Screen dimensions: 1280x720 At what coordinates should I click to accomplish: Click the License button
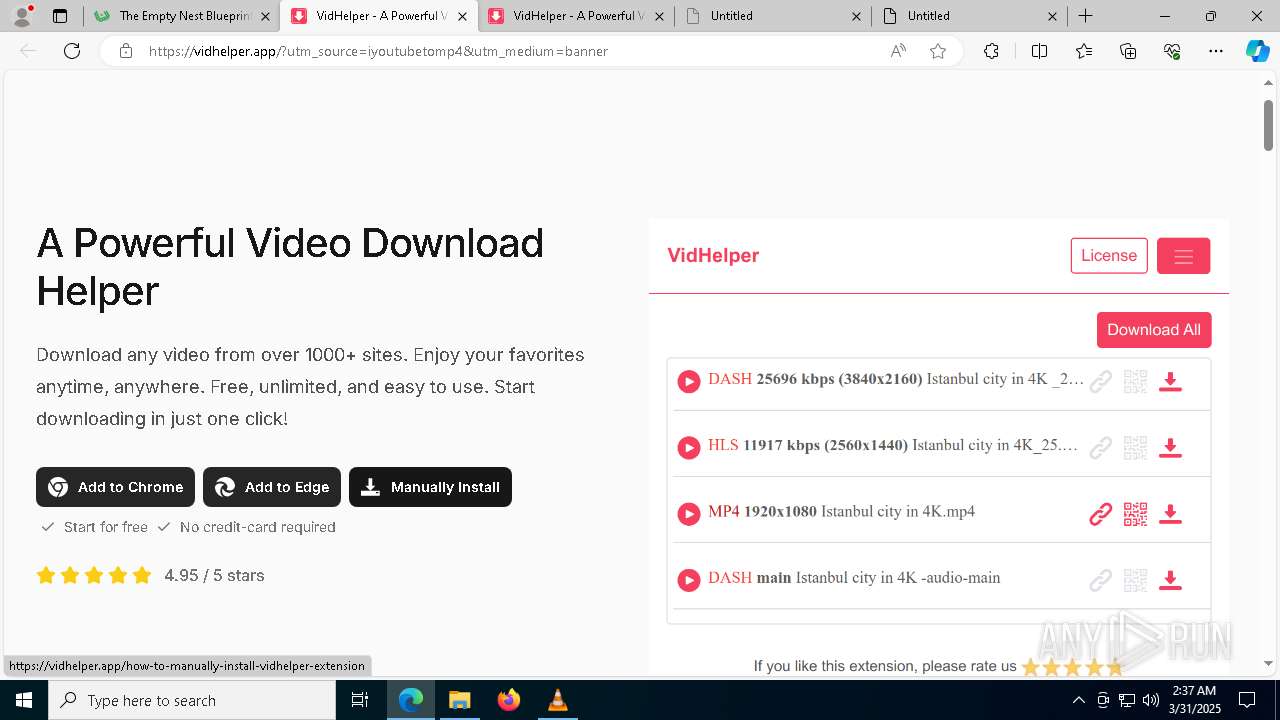(x=1109, y=256)
